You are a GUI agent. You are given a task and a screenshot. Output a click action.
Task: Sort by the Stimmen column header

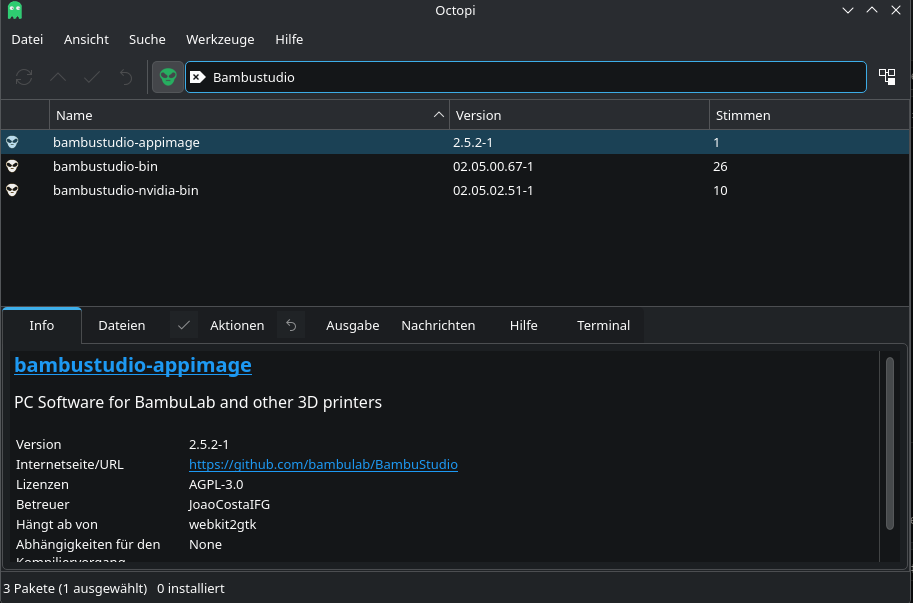(x=809, y=115)
